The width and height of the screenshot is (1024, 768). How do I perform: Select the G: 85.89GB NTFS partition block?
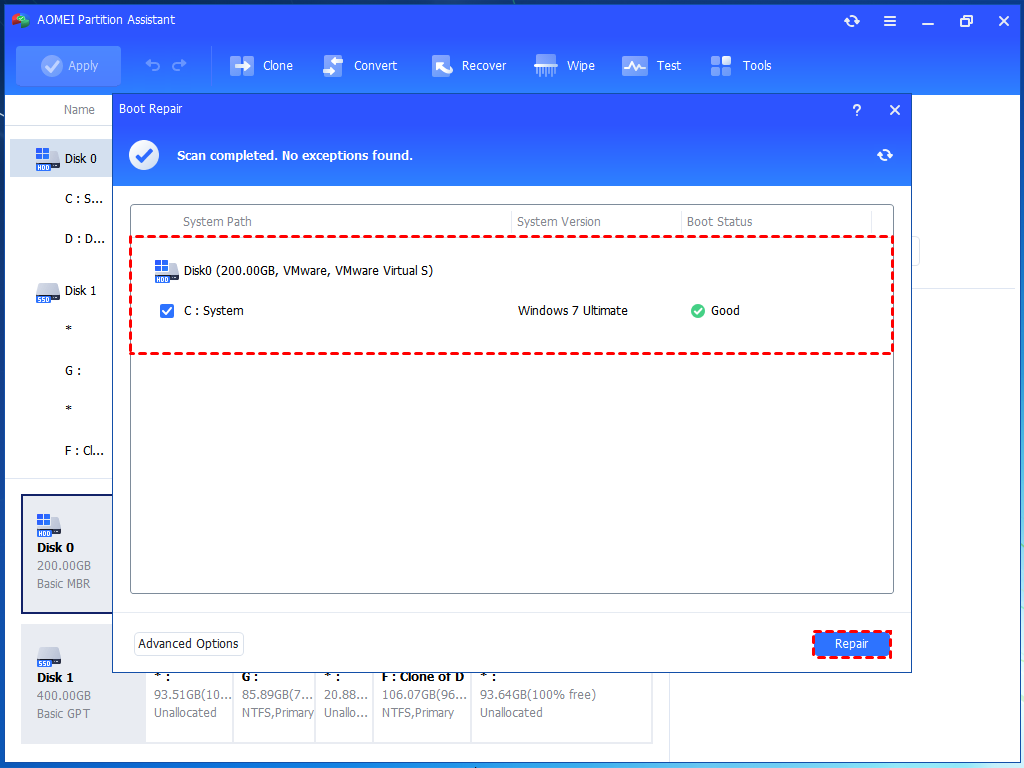coord(274,708)
